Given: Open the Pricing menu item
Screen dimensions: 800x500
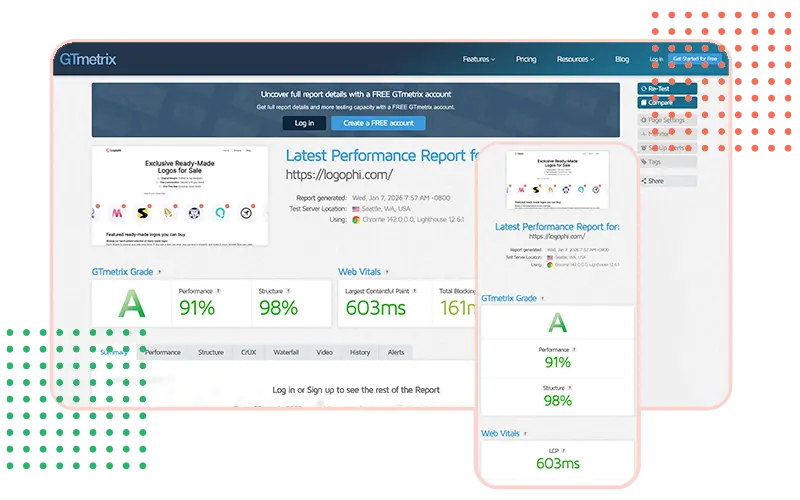Looking at the screenshot, I should [526, 59].
